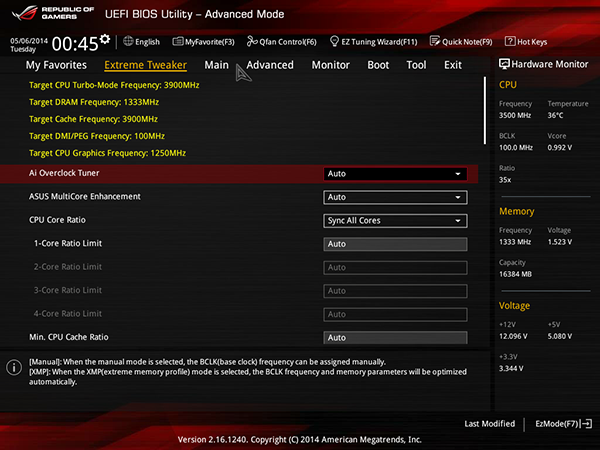Click the memory capacity value 16384 MB
Image resolution: width=600 pixels, height=450 pixels.
click(515, 274)
